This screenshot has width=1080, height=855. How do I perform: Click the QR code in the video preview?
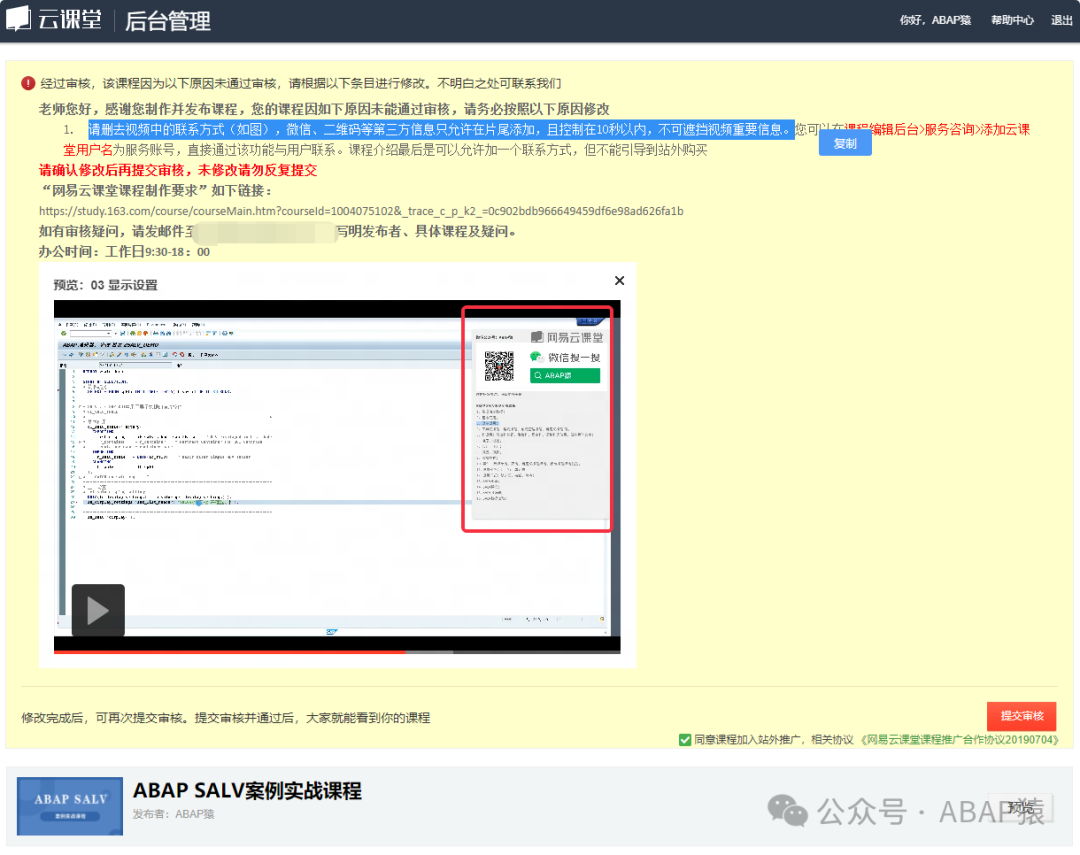pos(499,366)
